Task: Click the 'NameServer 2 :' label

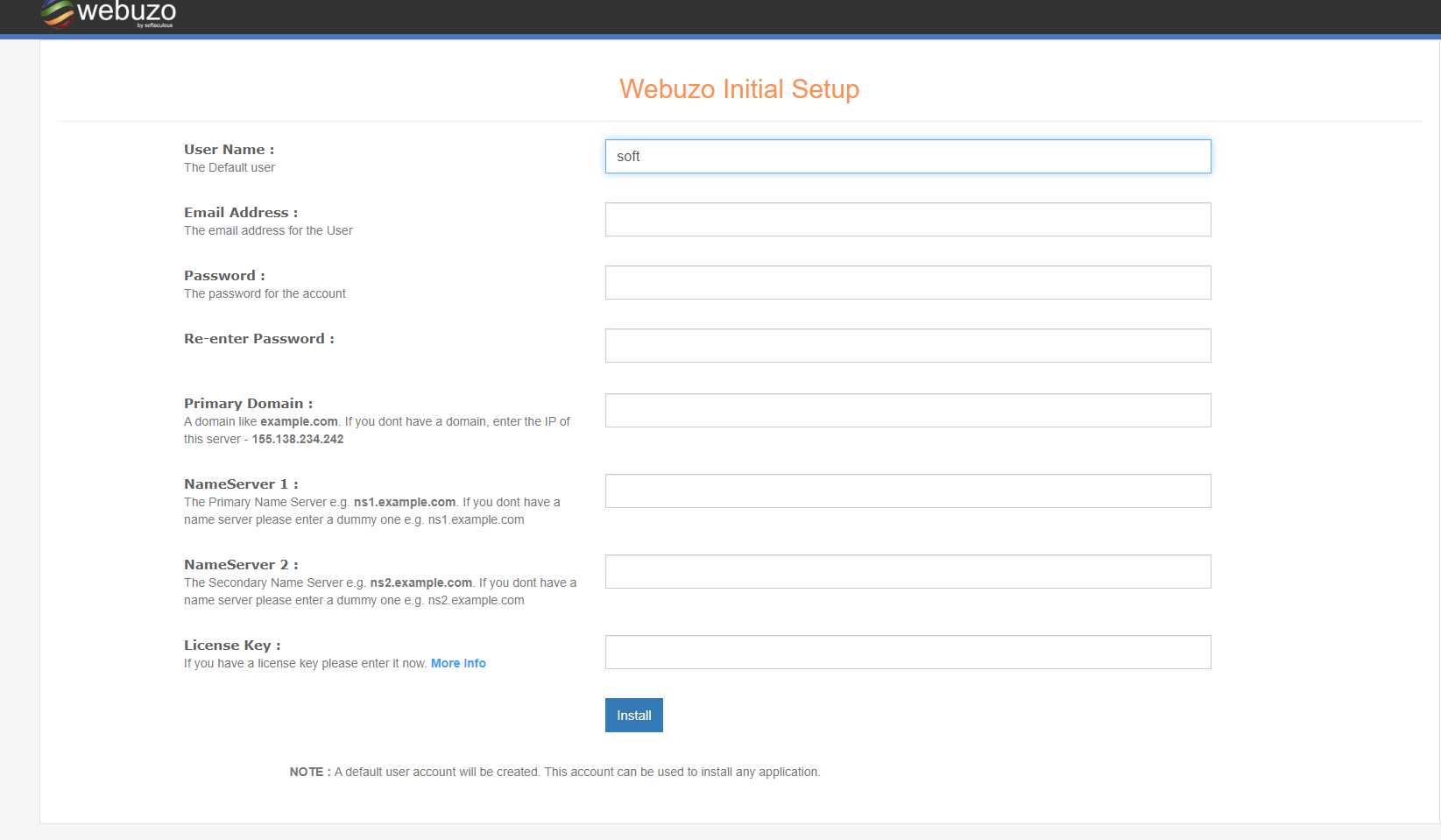Action: (241, 565)
